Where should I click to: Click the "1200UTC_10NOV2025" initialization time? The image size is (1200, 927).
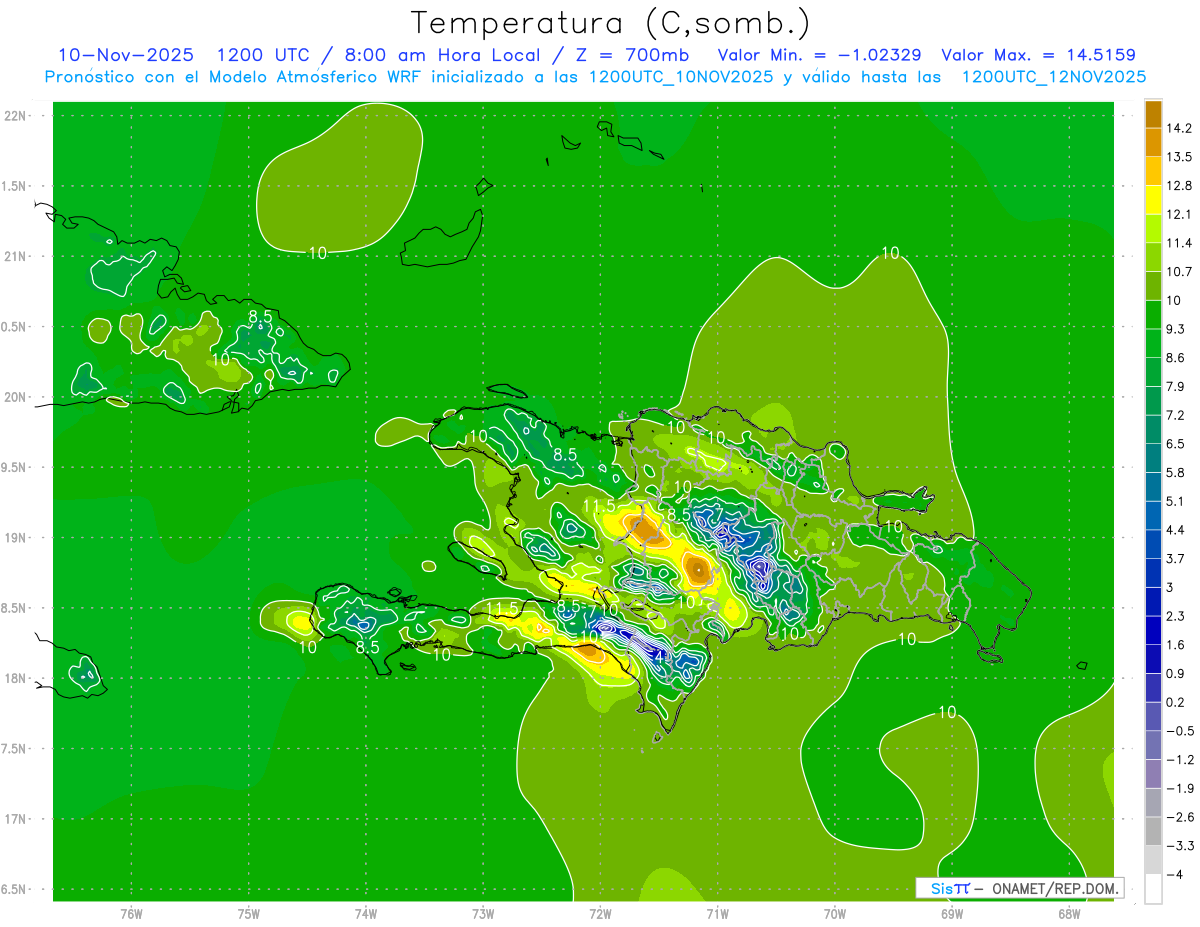click(680, 77)
